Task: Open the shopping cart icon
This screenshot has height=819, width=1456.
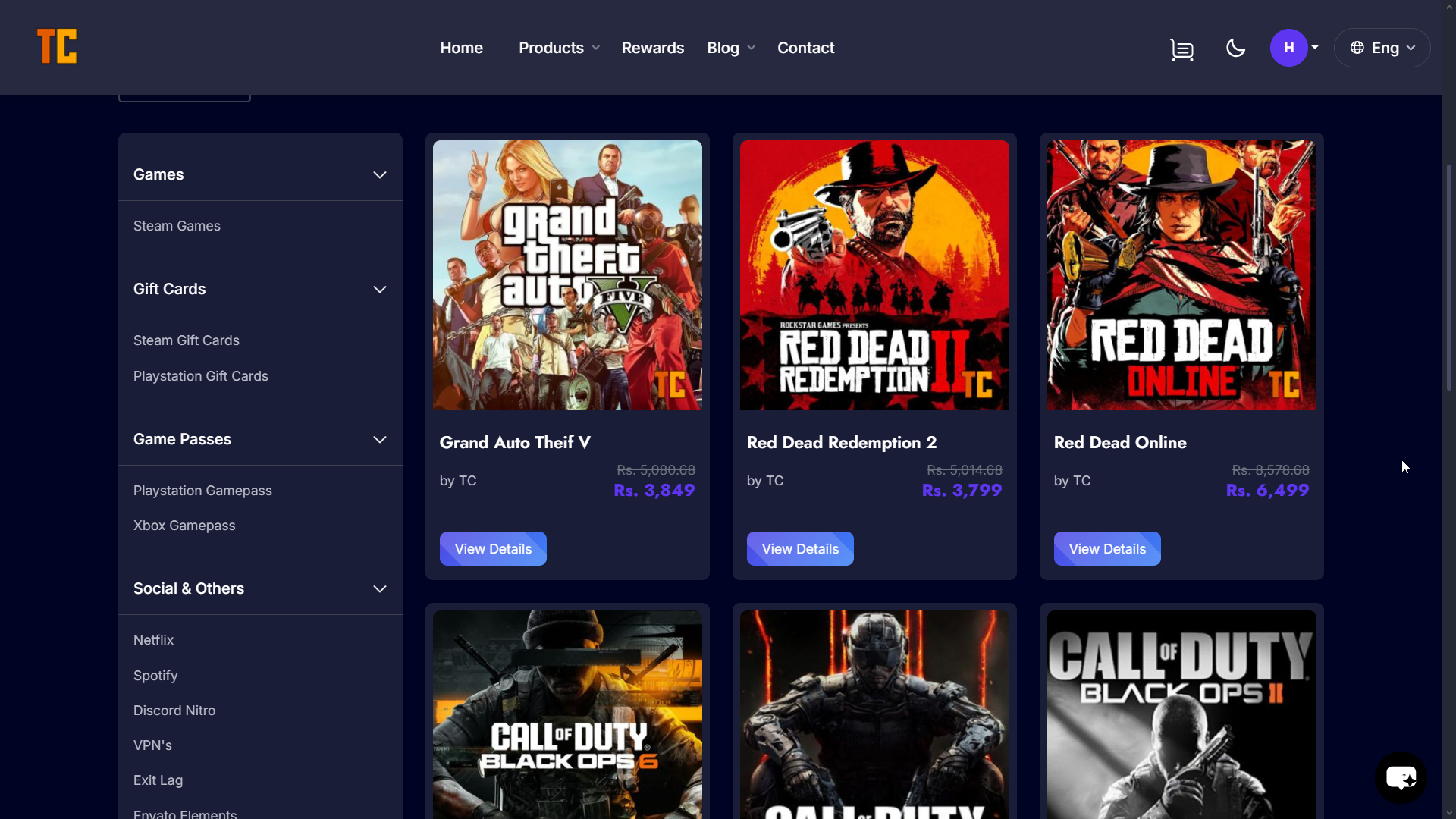Action: 1181,49
